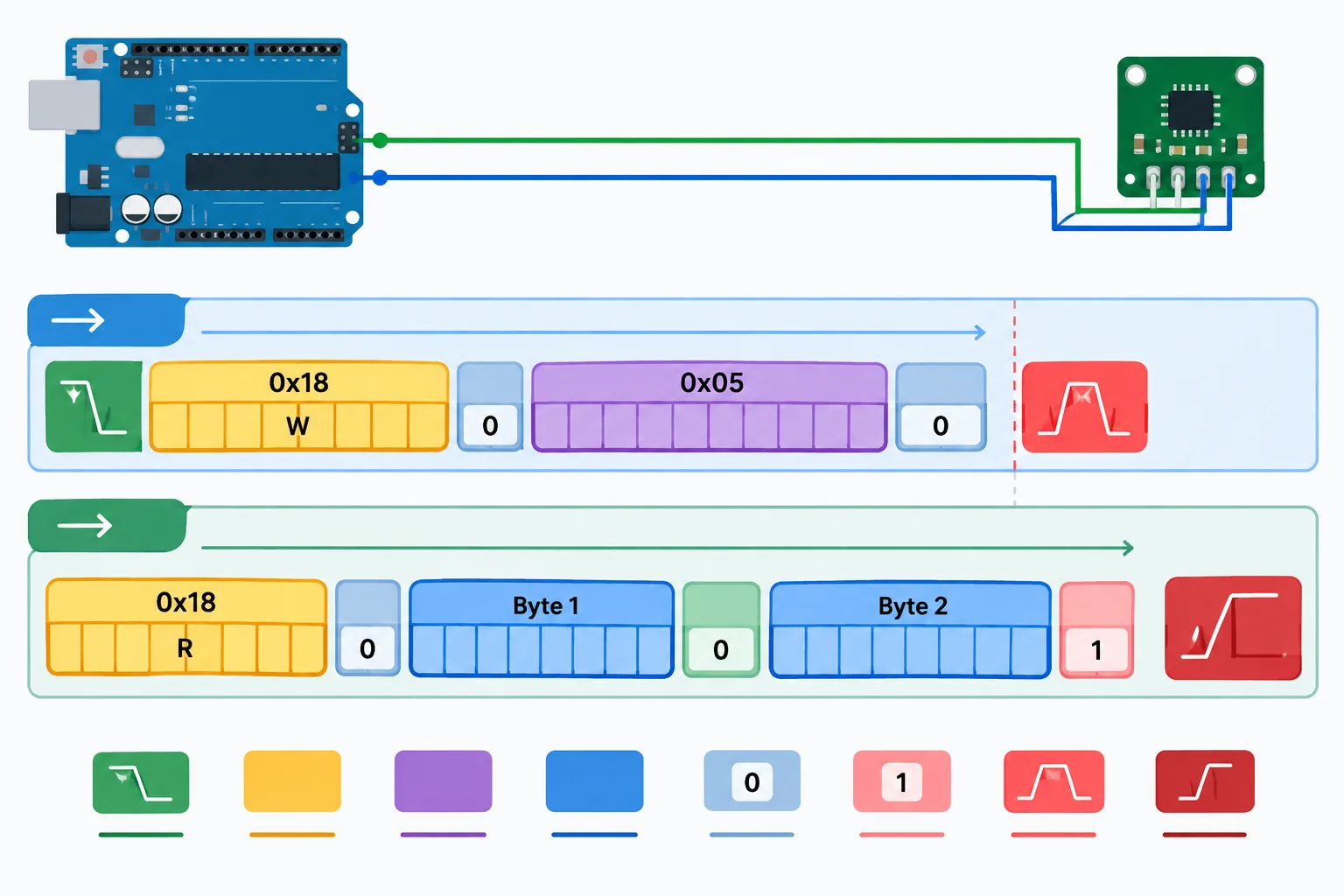Select the blue Byte 2 data block
Image resolution: width=1344 pixels, height=896 pixels.
(x=910, y=630)
